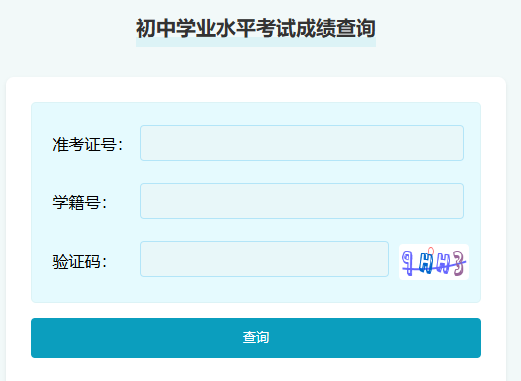Image resolution: width=521 pixels, height=381 pixels.
Task: Click the 初中 characters in the title
Action: click(x=156, y=29)
